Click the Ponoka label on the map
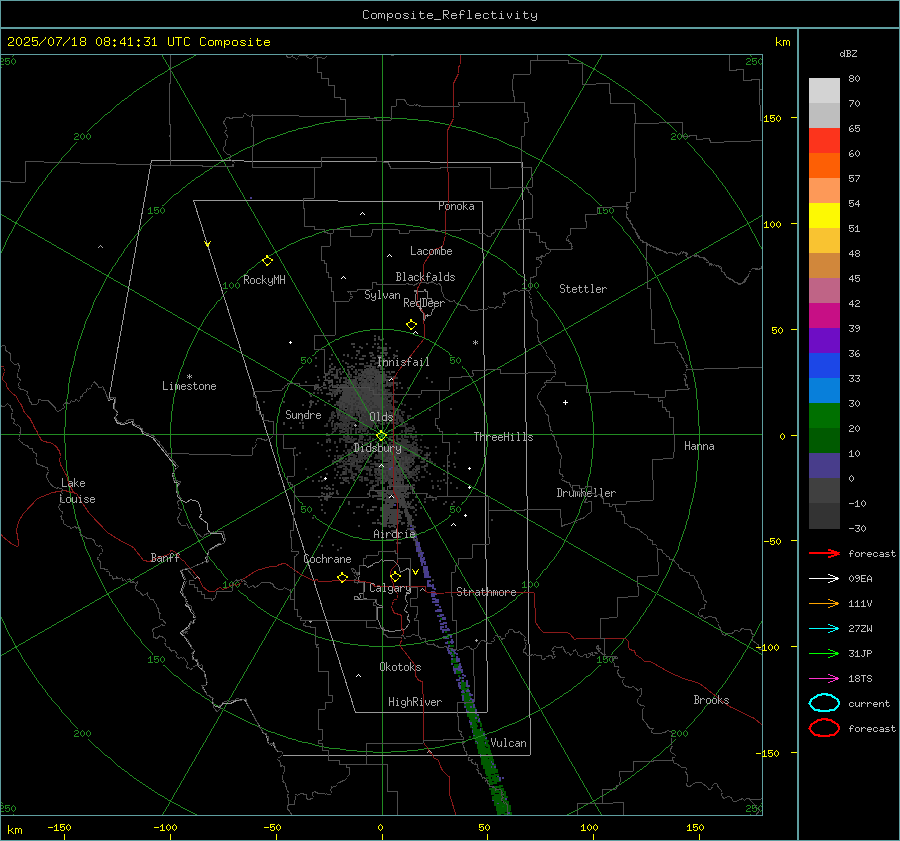 (456, 206)
